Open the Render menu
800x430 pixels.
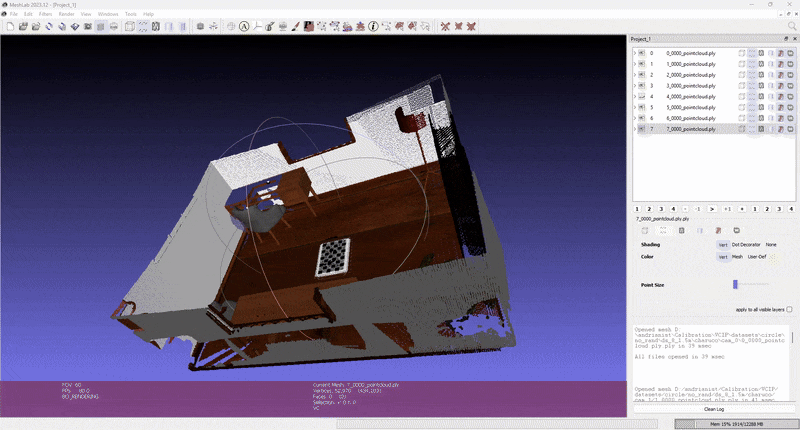point(66,14)
